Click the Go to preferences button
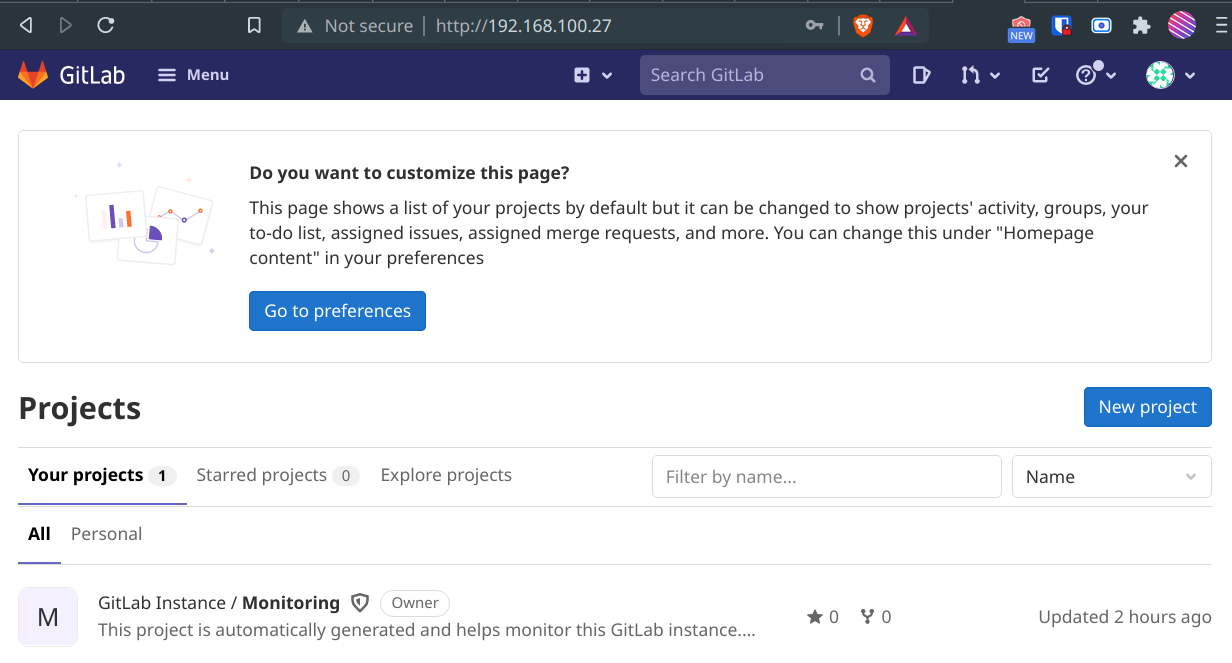 tap(337, 311)
